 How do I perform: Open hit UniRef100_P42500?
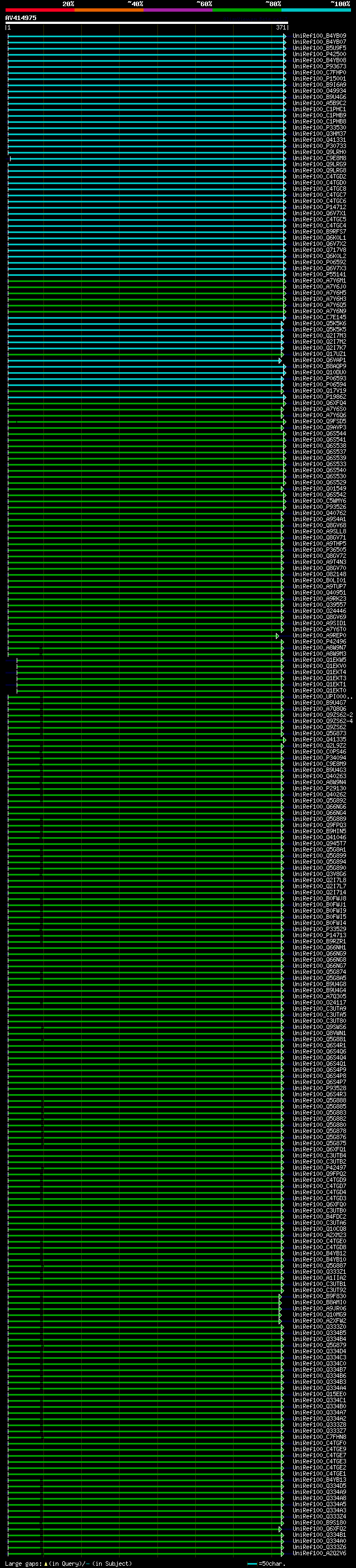pyautogui.click(x=319, y=54)
